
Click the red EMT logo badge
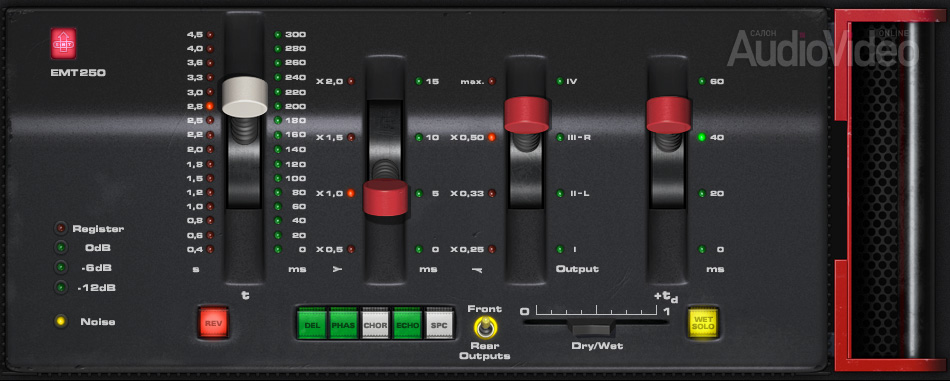[x=64, y=44]
